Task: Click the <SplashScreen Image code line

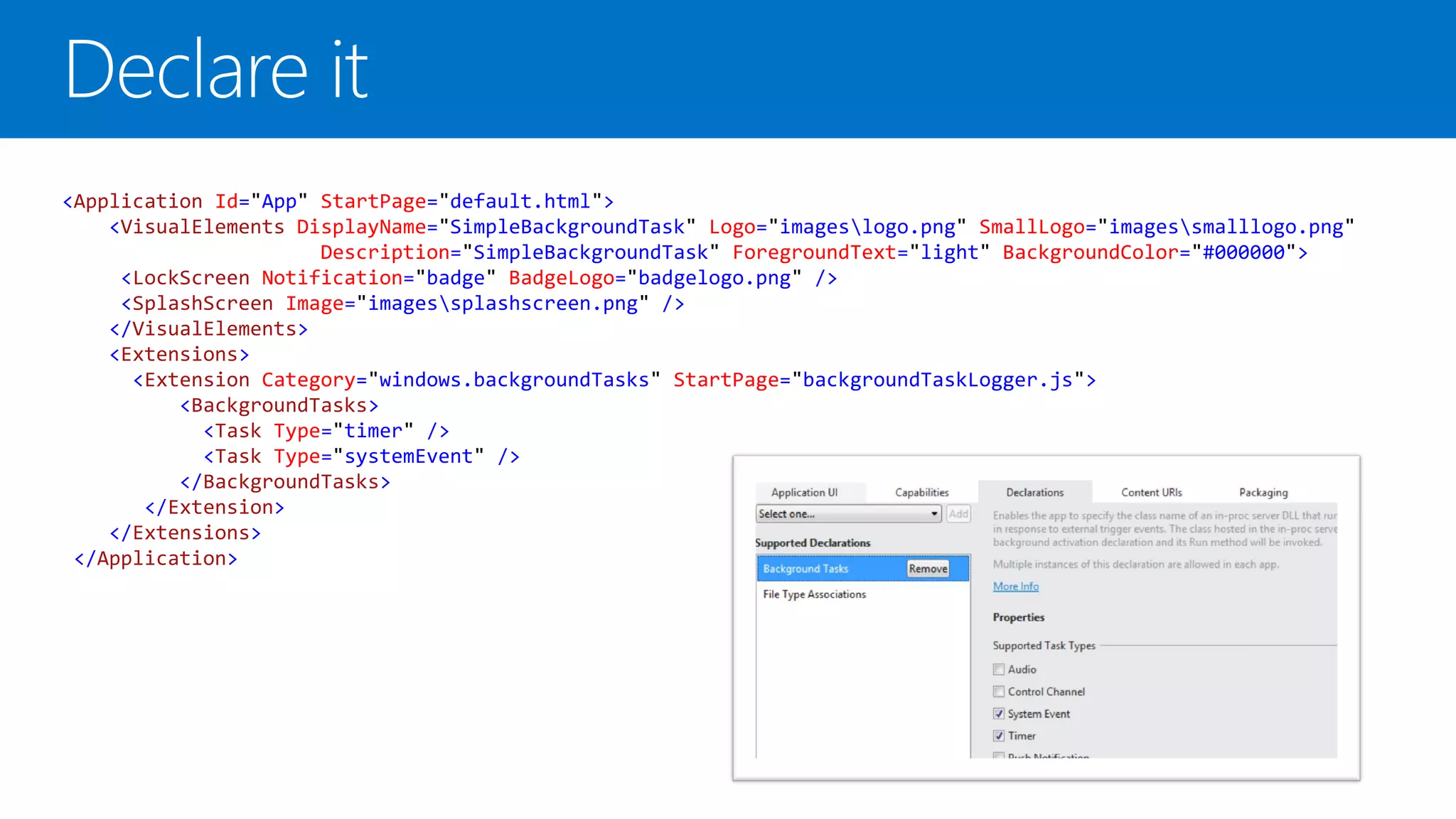Action: point(402,304)
